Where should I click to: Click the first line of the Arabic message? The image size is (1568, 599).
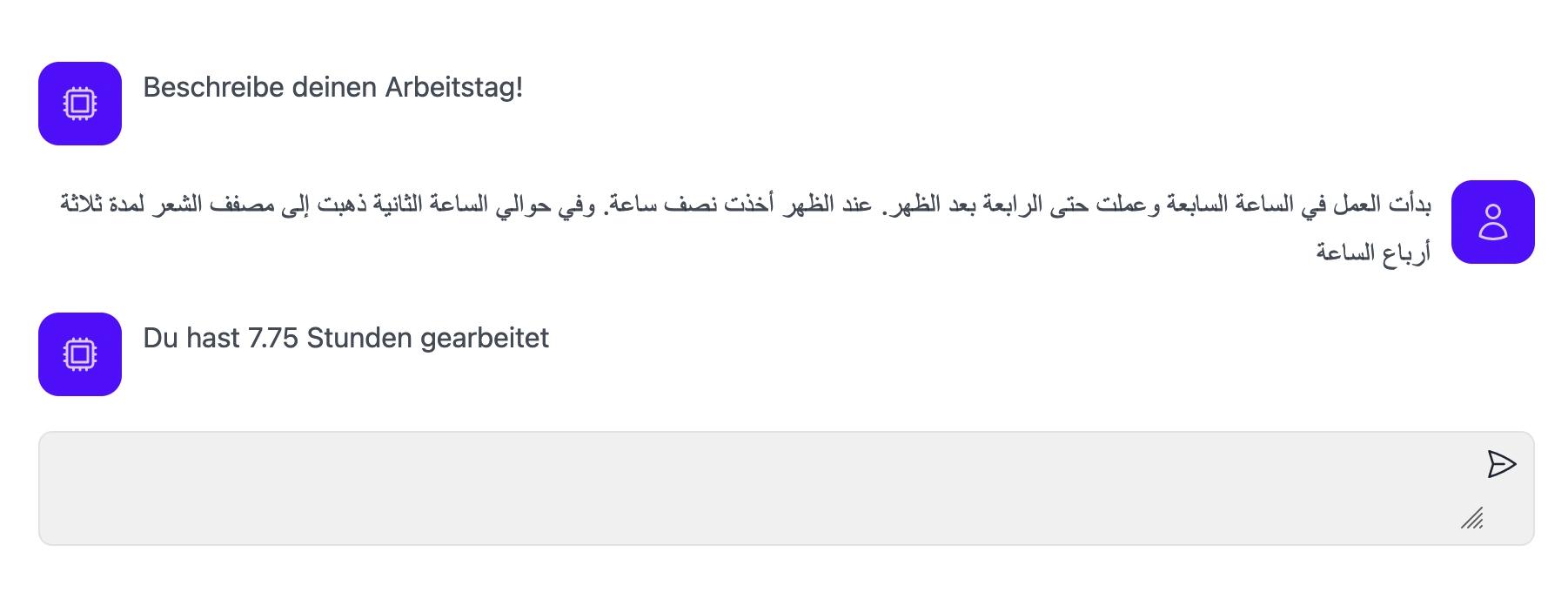(745, 205)
